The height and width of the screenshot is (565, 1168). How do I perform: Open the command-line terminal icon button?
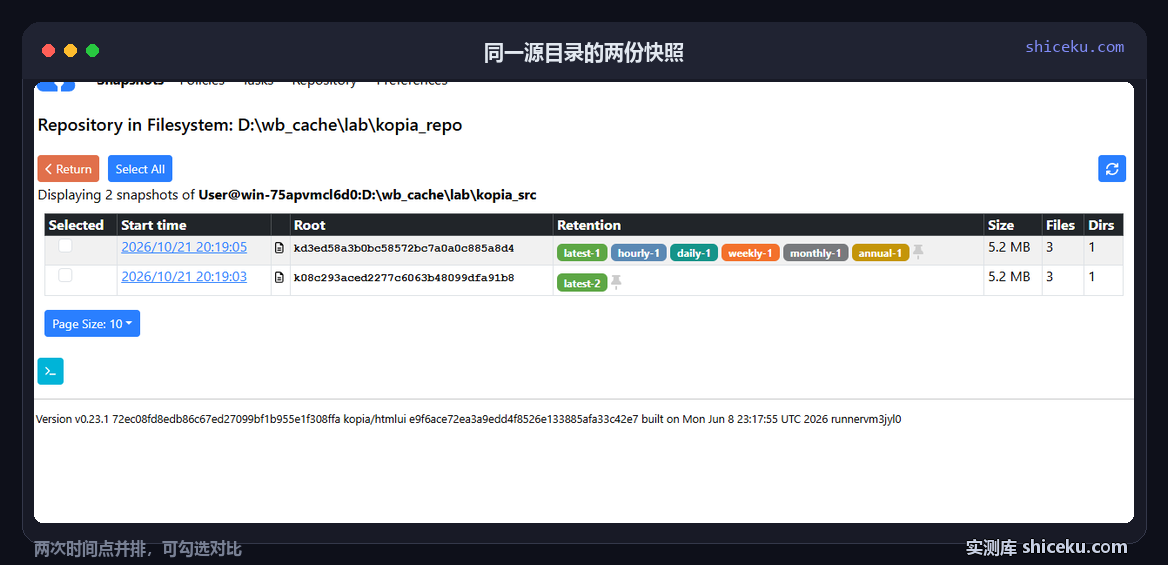point(51,371)
